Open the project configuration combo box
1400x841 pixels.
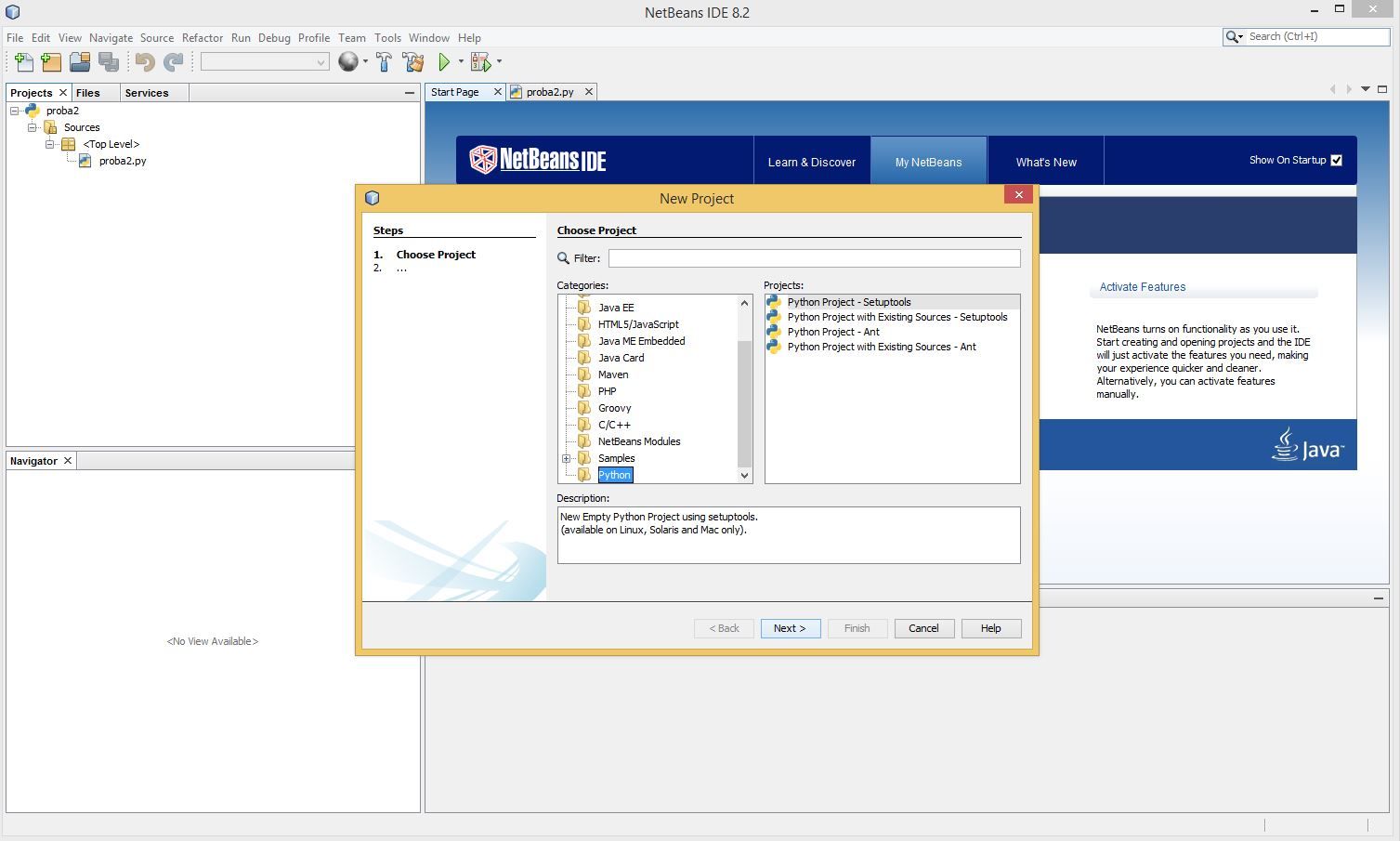click(x=265, y=62)
